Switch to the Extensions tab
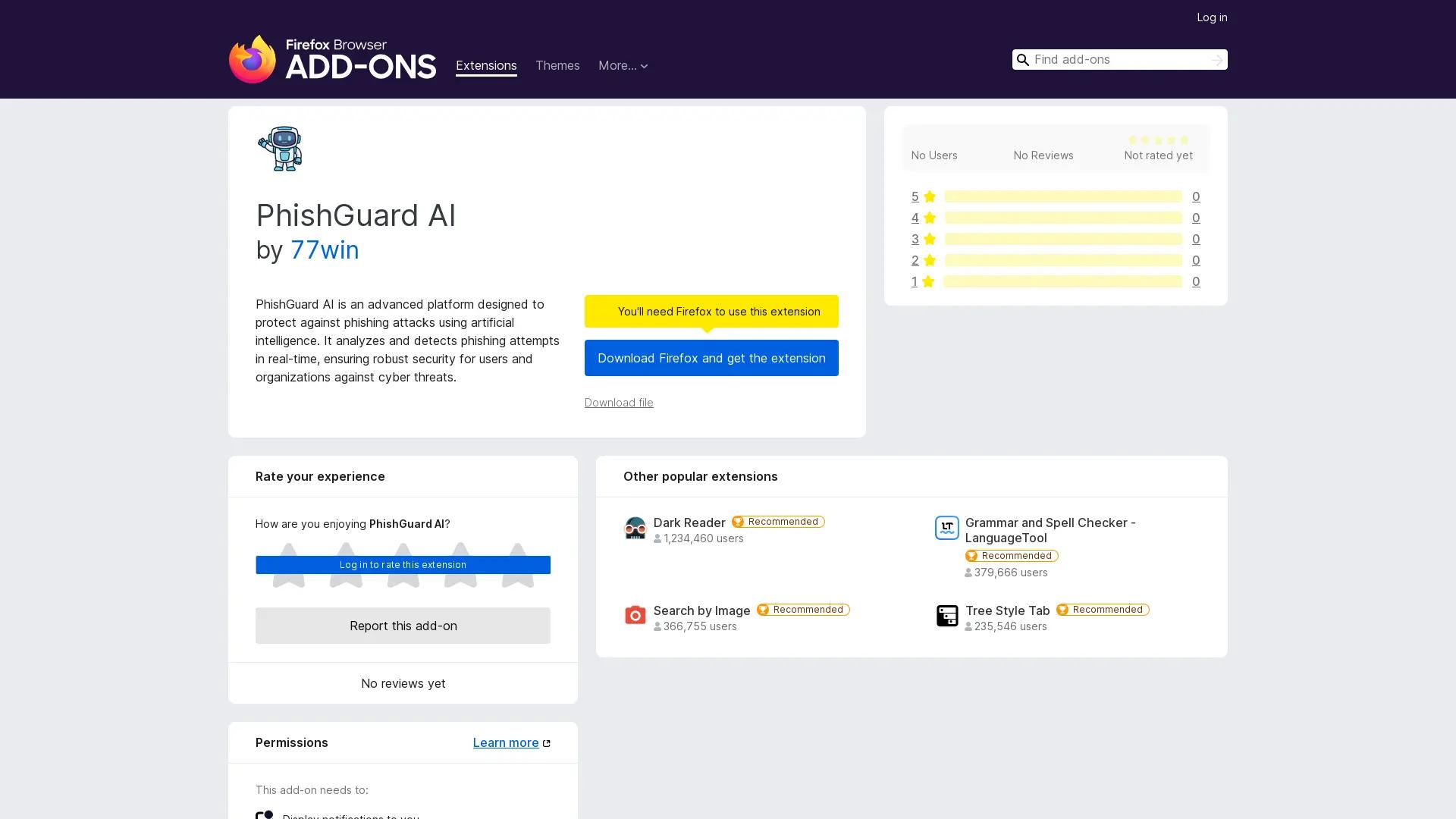Image resolution: width=1456 pixels, height=819 pixels. click(485, 66)
